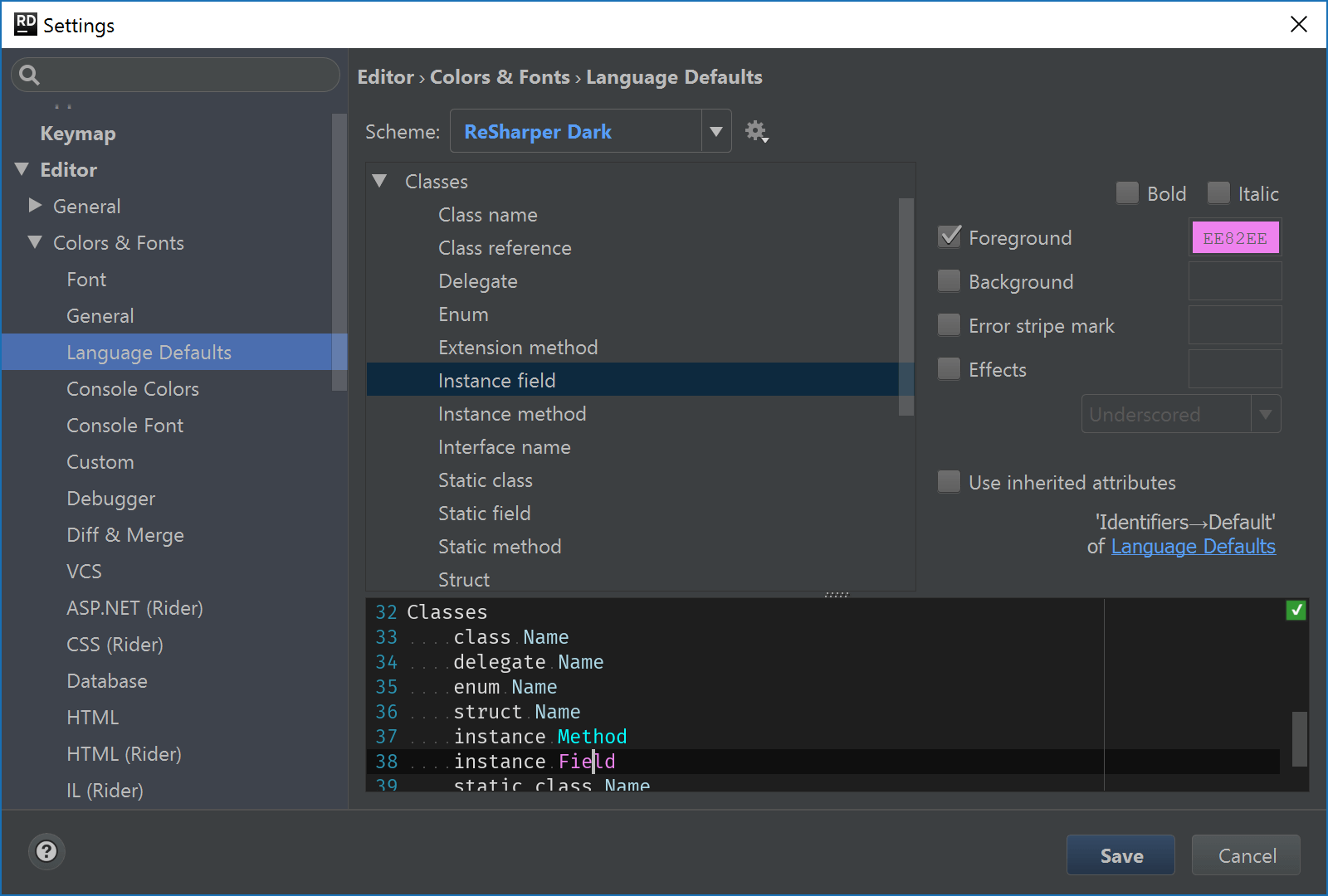Check the Error stripe mark checkbox
The height and width of the screenshot is (896, 1328).
[949, 325]
